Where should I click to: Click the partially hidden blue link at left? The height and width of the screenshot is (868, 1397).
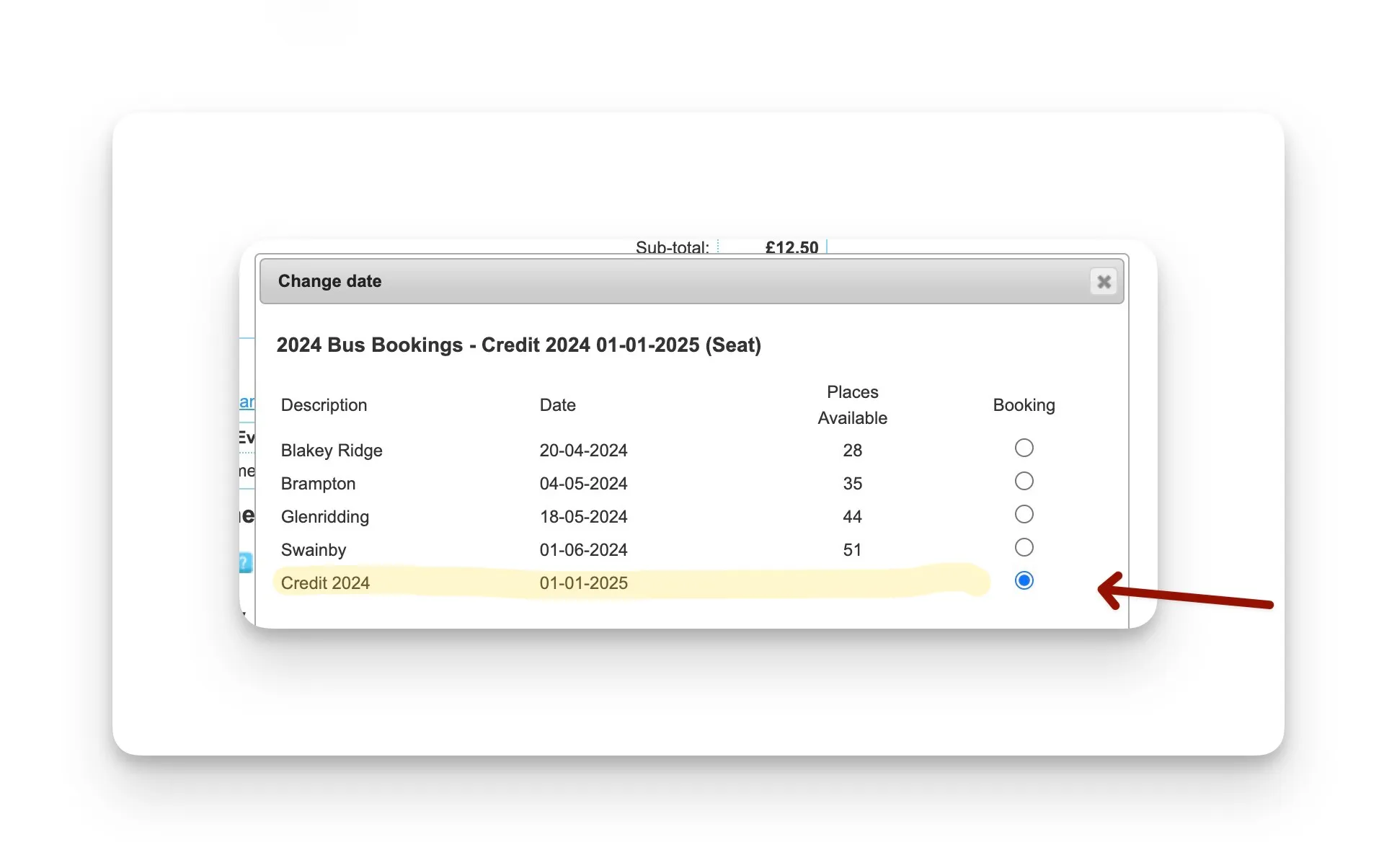tap(247, 402)
